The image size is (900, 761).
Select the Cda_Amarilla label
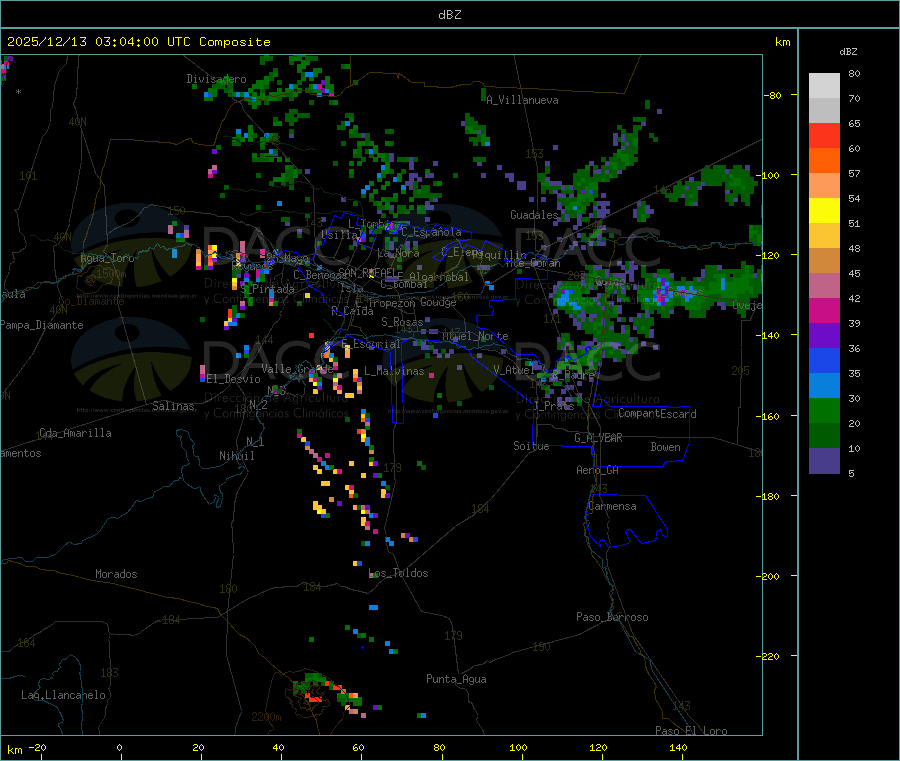pyautogui.click(x=75, y=433)
